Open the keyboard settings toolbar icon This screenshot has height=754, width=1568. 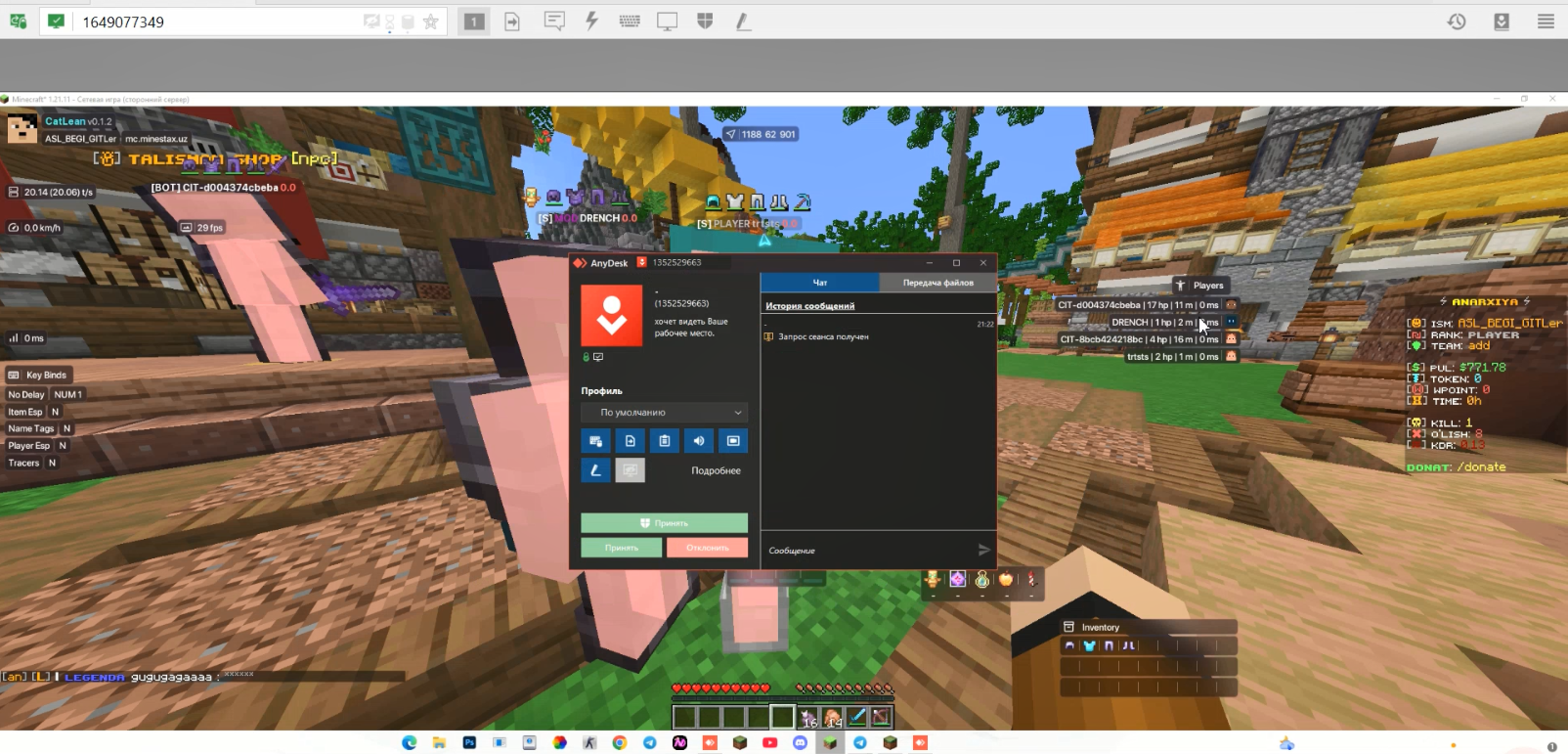[630, 22]
